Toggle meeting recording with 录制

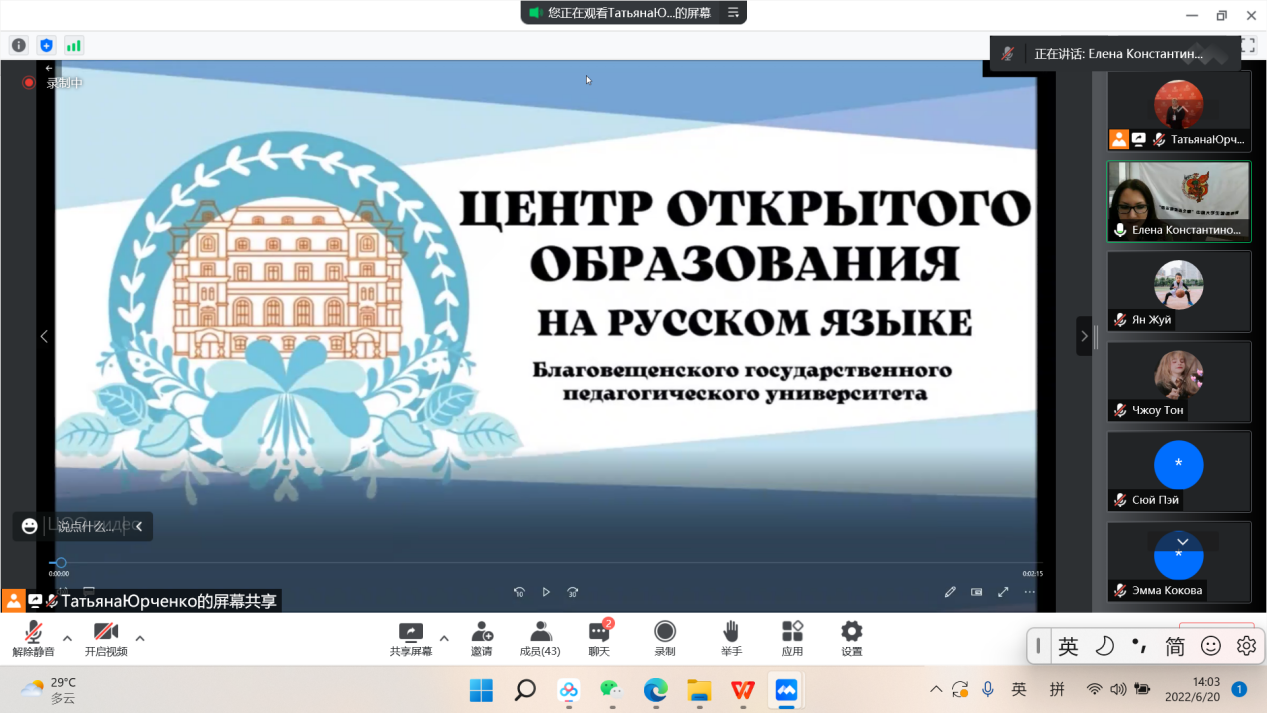[665, 638]
